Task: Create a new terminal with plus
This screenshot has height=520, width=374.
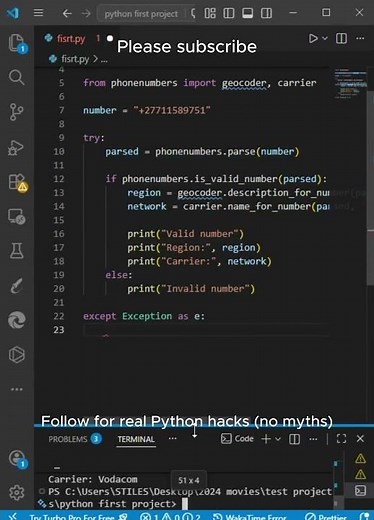Action: (x=266, y=439)
